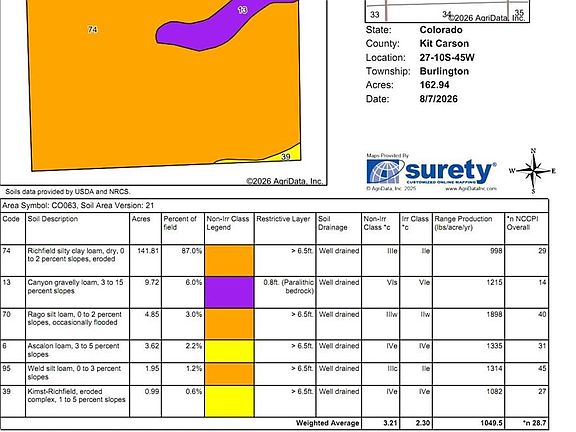Click weighted average Non-Irr value 3.21
576x432 pixels.
[x=390, y=423]
